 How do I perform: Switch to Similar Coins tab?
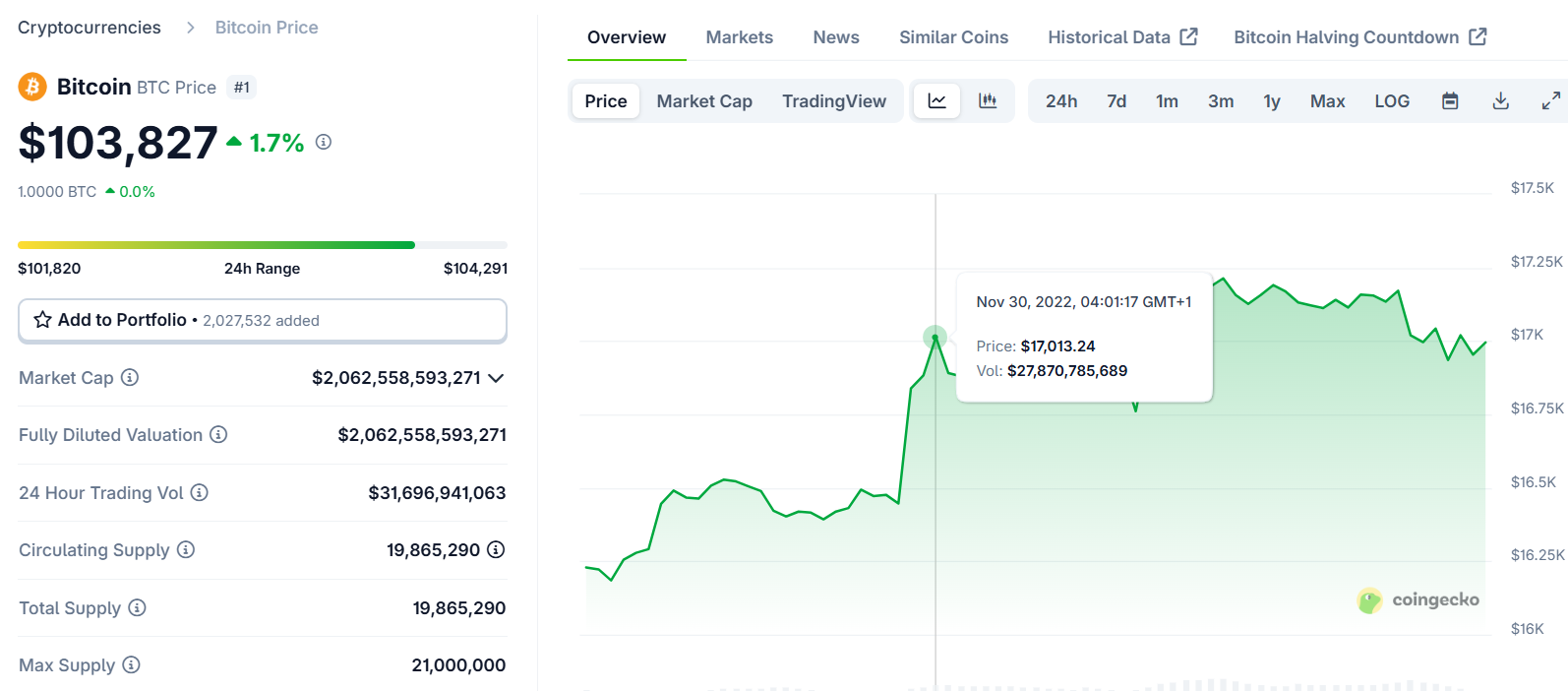953,37
